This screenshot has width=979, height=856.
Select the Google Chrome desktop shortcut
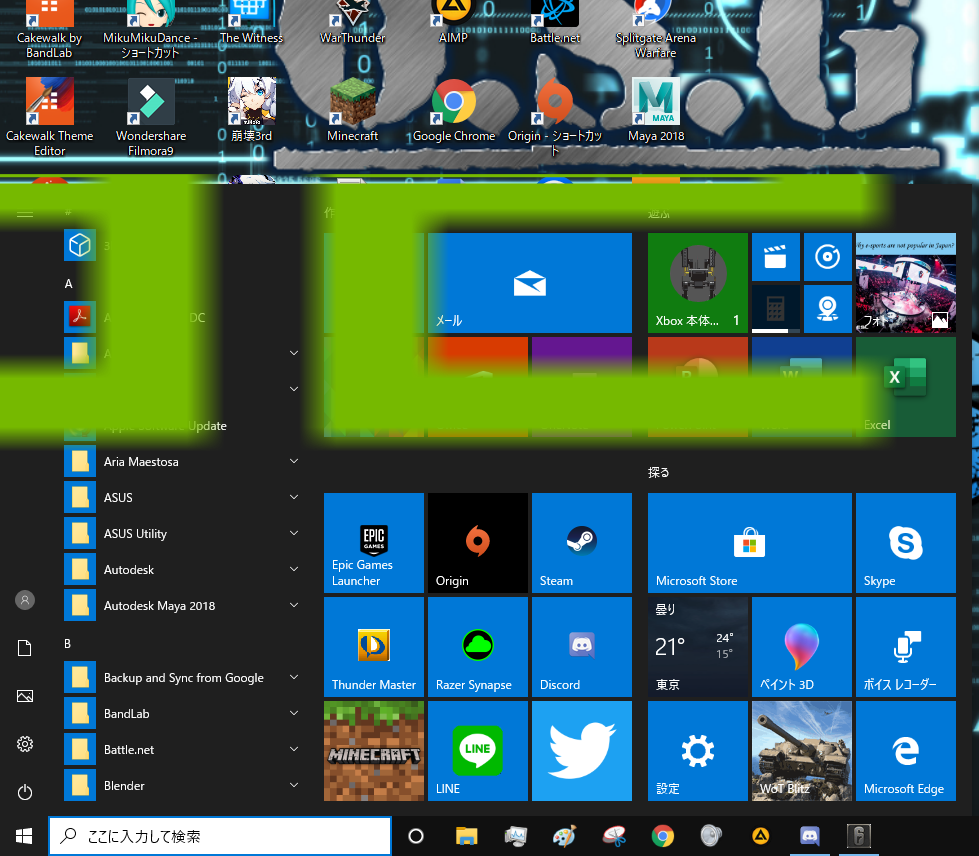tap(454, 111)
